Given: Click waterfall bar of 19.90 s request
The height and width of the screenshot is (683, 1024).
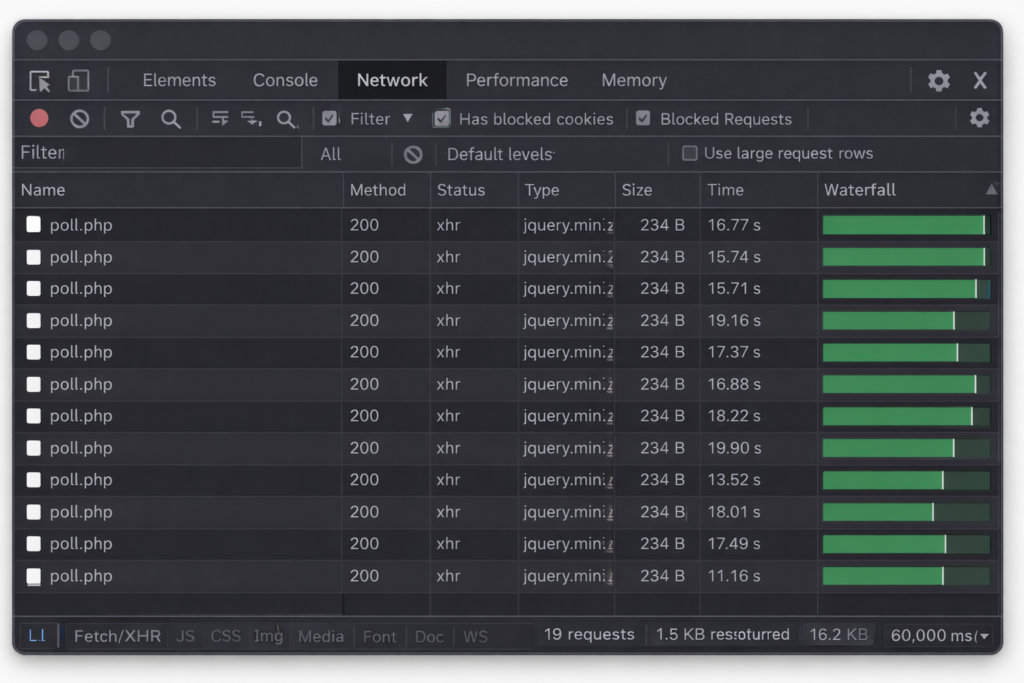Looking at the screenshot, I should 888,448.
